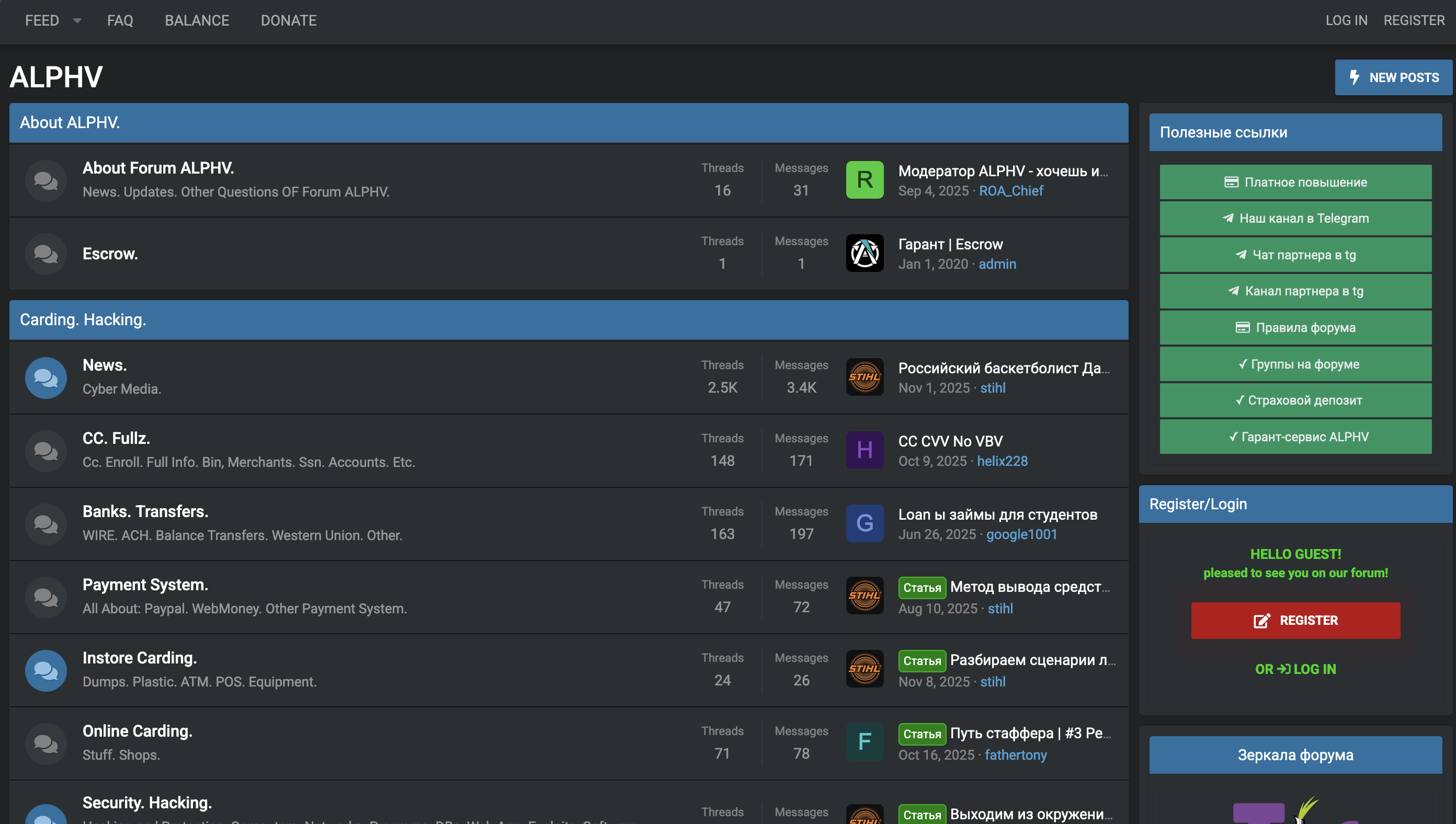Open the CC. Fullz. forum title

(116, 438)
